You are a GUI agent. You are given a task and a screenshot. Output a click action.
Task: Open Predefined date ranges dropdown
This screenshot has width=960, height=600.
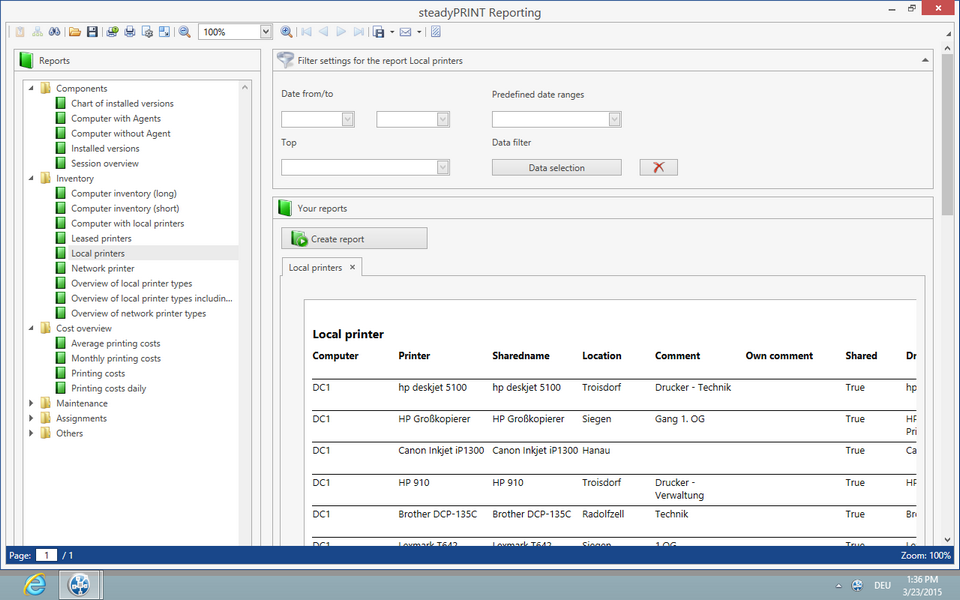tap(615, 119)
